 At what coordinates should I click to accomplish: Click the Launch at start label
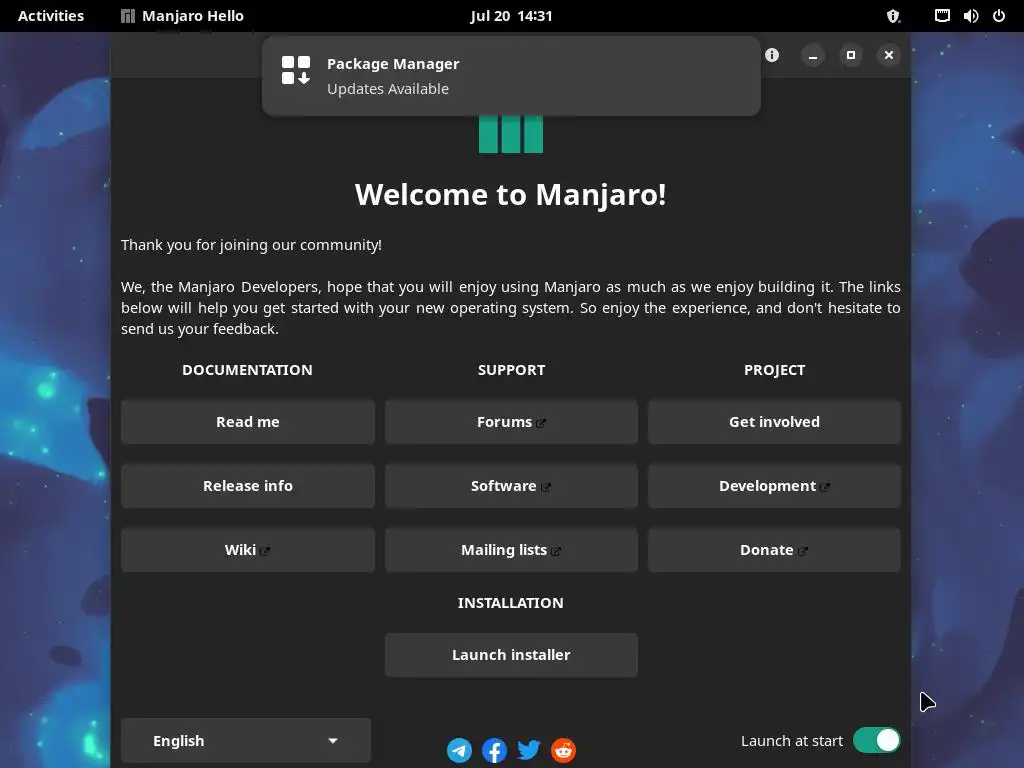[x=792, y=741]
